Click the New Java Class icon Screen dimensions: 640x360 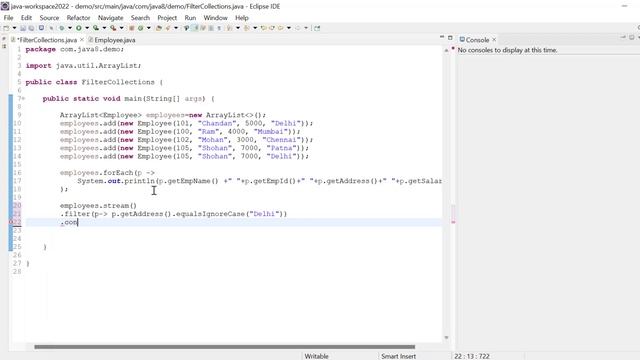pos(140,28)
